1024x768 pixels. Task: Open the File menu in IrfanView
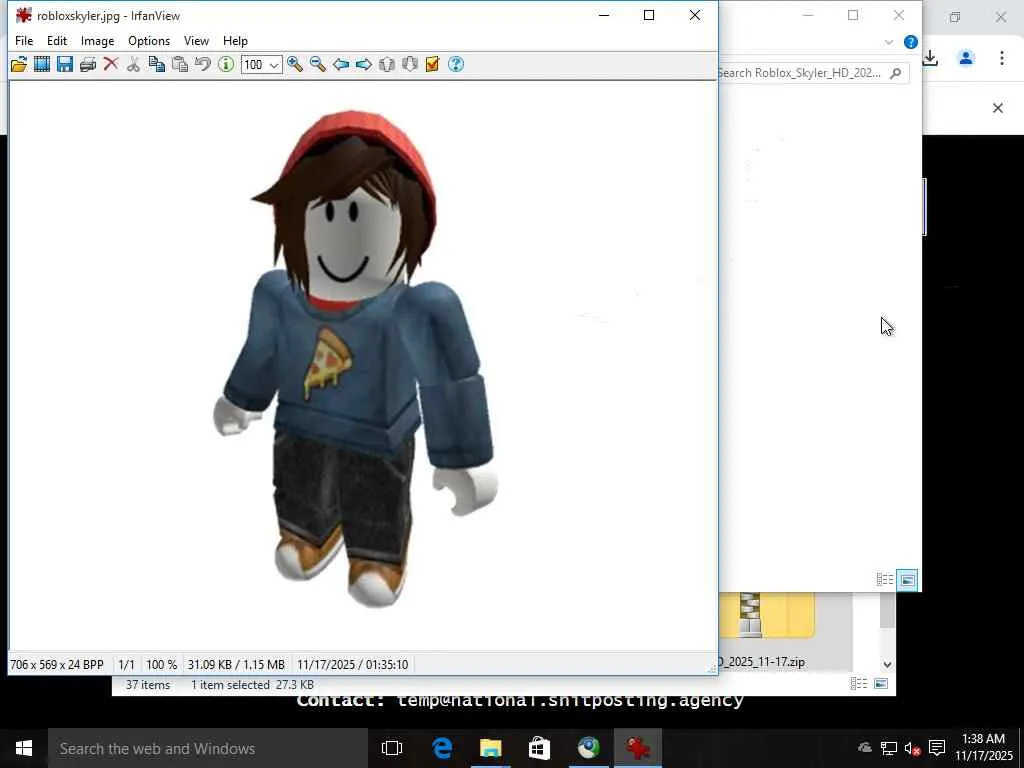coord(24,40)
